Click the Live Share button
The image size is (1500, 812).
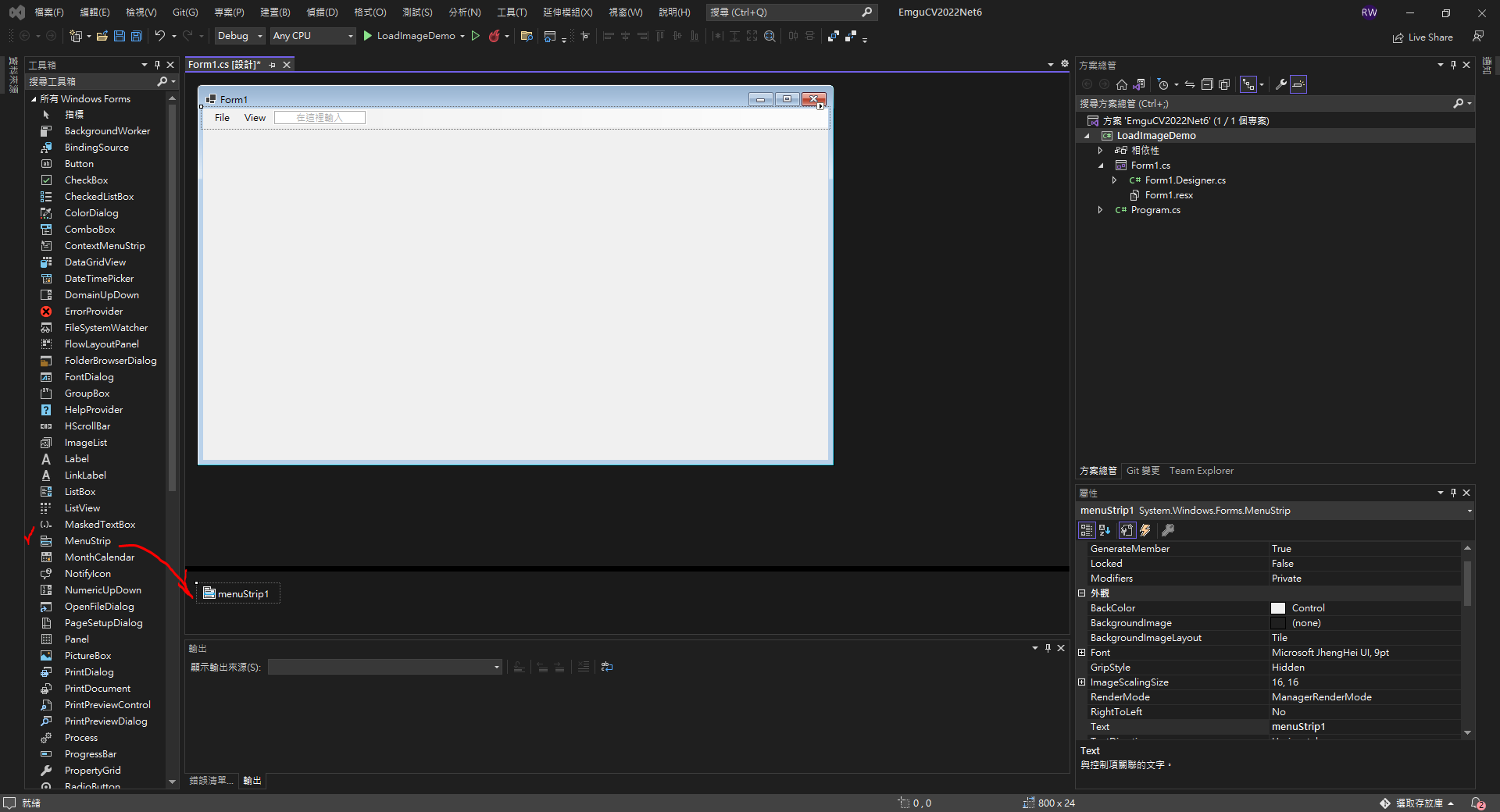(x=1423, y=37)
